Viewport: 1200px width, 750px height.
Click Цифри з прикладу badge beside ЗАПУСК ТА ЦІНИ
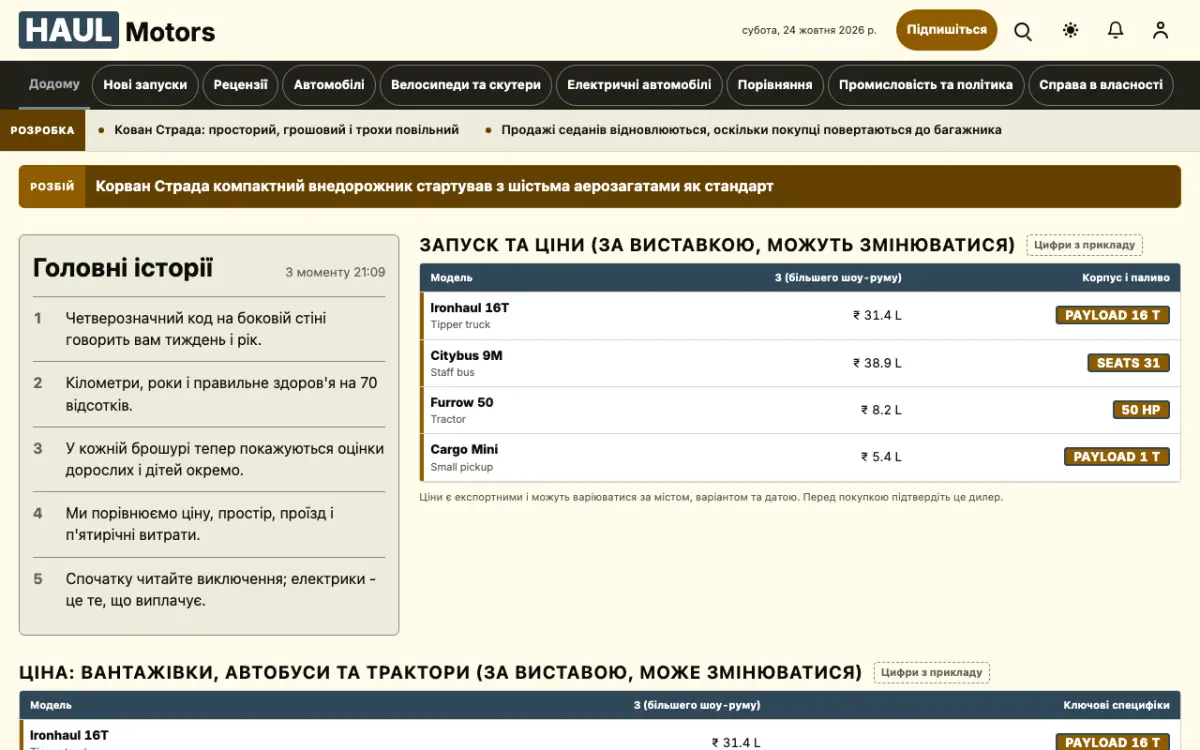(1084, 245)
